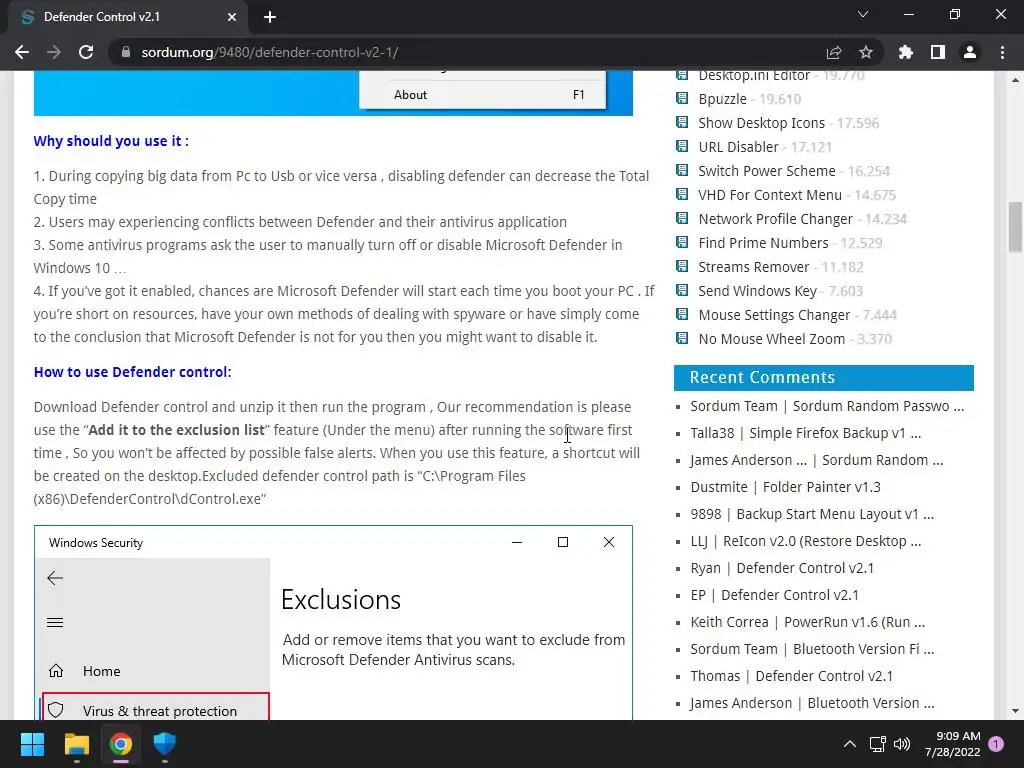1024x768 pixels.
Task: Click Home in Windows Security image
Action: coord(101,671)
